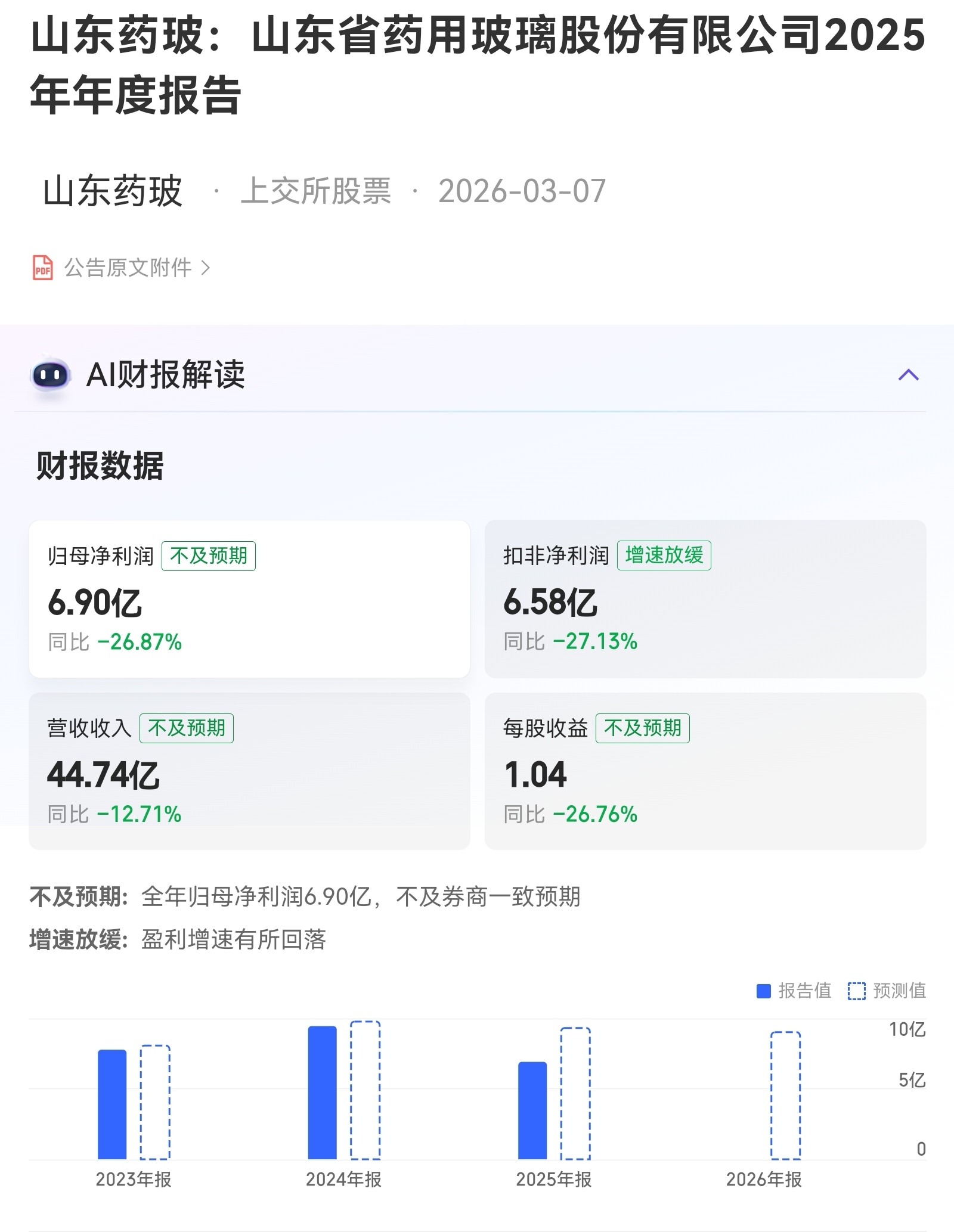The height and width of the screenshot is (1232, 954).
Task: Tap the date 2026-03-07
Action: [522, 191]
